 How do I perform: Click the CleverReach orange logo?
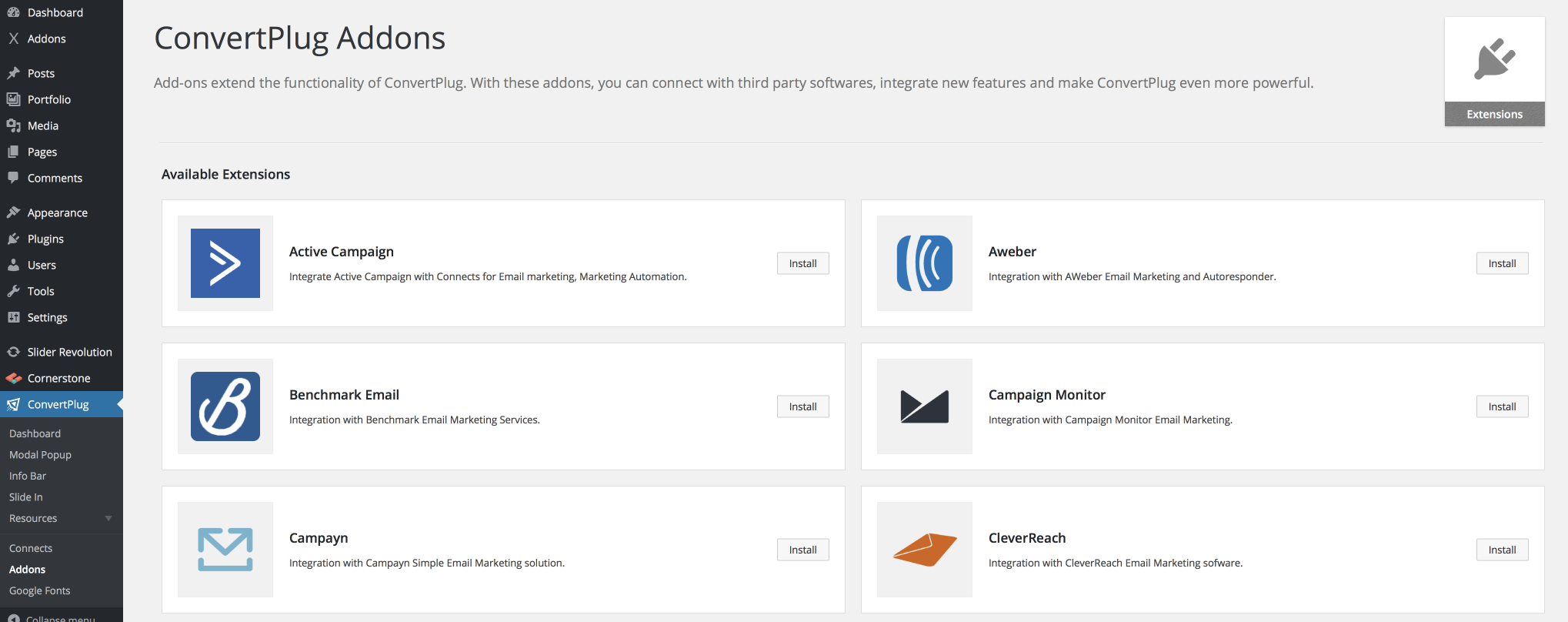925,550
